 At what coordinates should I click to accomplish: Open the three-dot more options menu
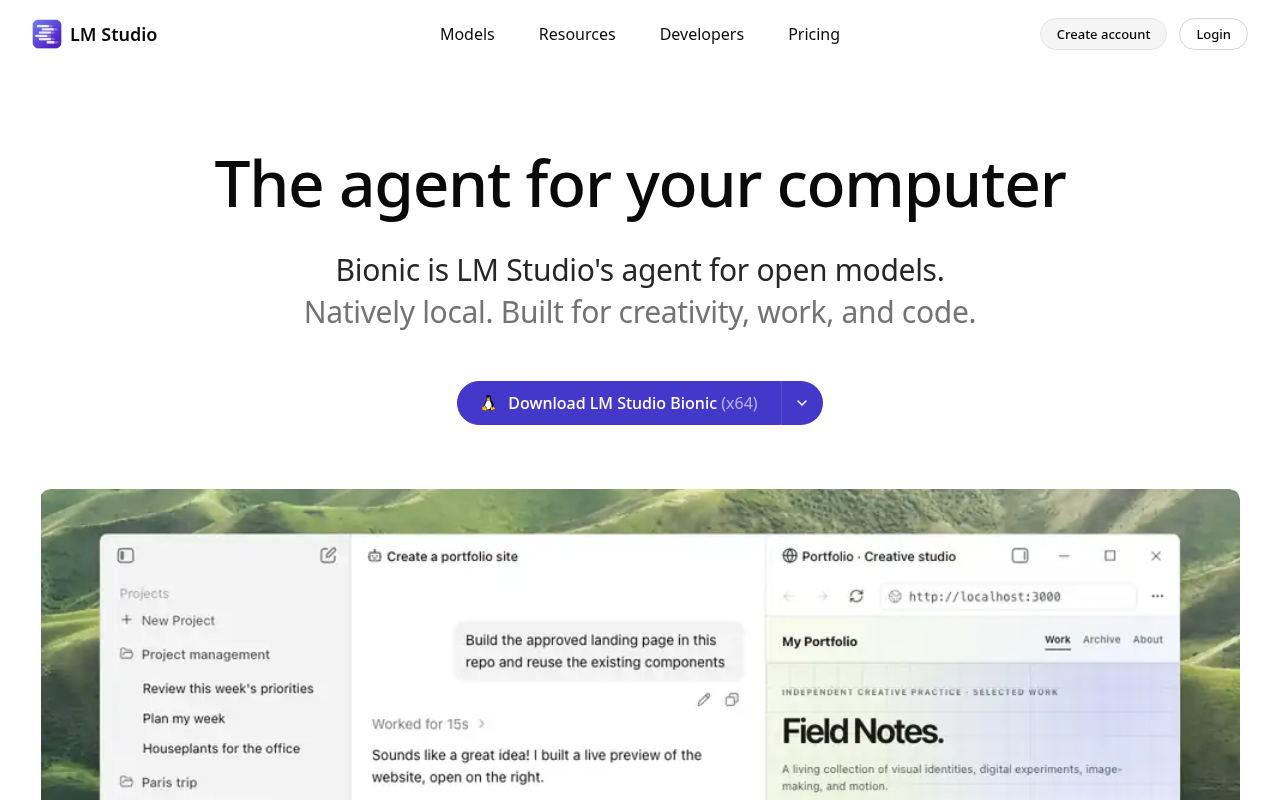(x=1157, y=596)
